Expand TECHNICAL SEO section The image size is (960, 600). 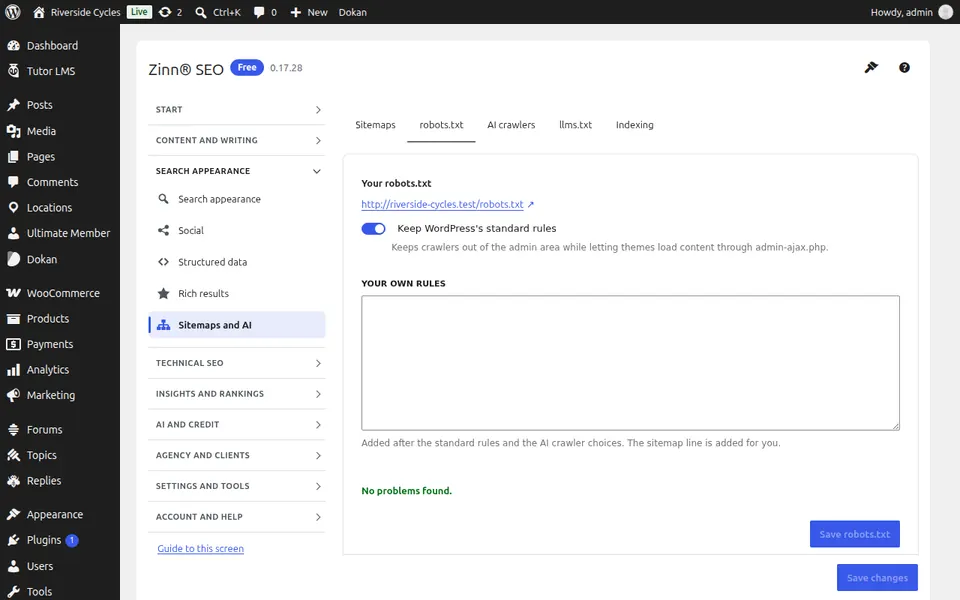click(237, 363)
